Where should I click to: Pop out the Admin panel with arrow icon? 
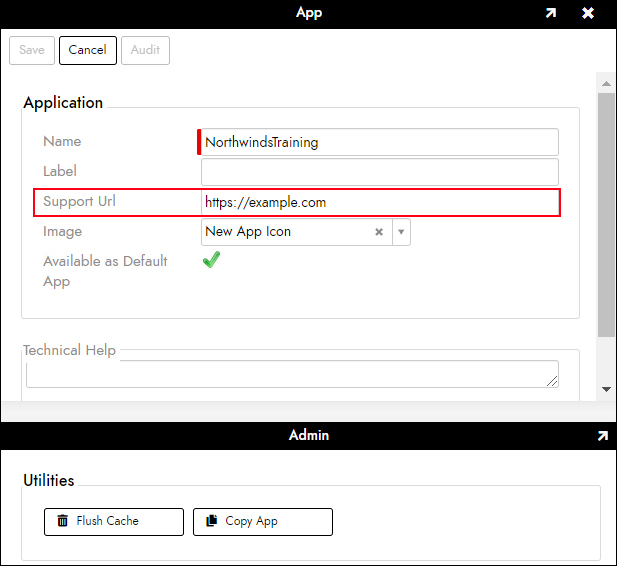(x=602, y=436)
